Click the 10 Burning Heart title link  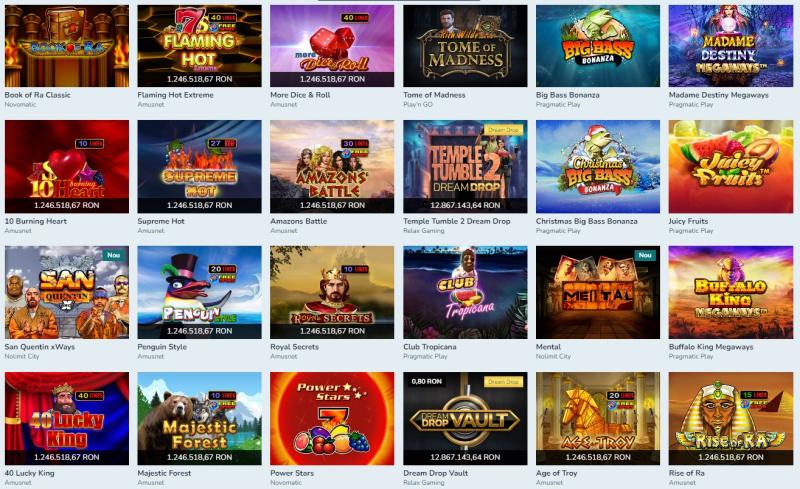(36, 221)
